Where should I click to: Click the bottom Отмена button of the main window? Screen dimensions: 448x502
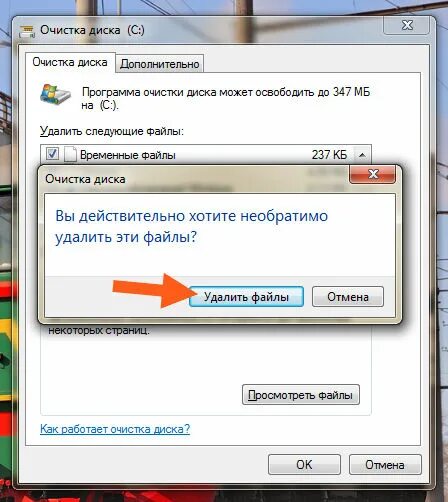(385, 464)
